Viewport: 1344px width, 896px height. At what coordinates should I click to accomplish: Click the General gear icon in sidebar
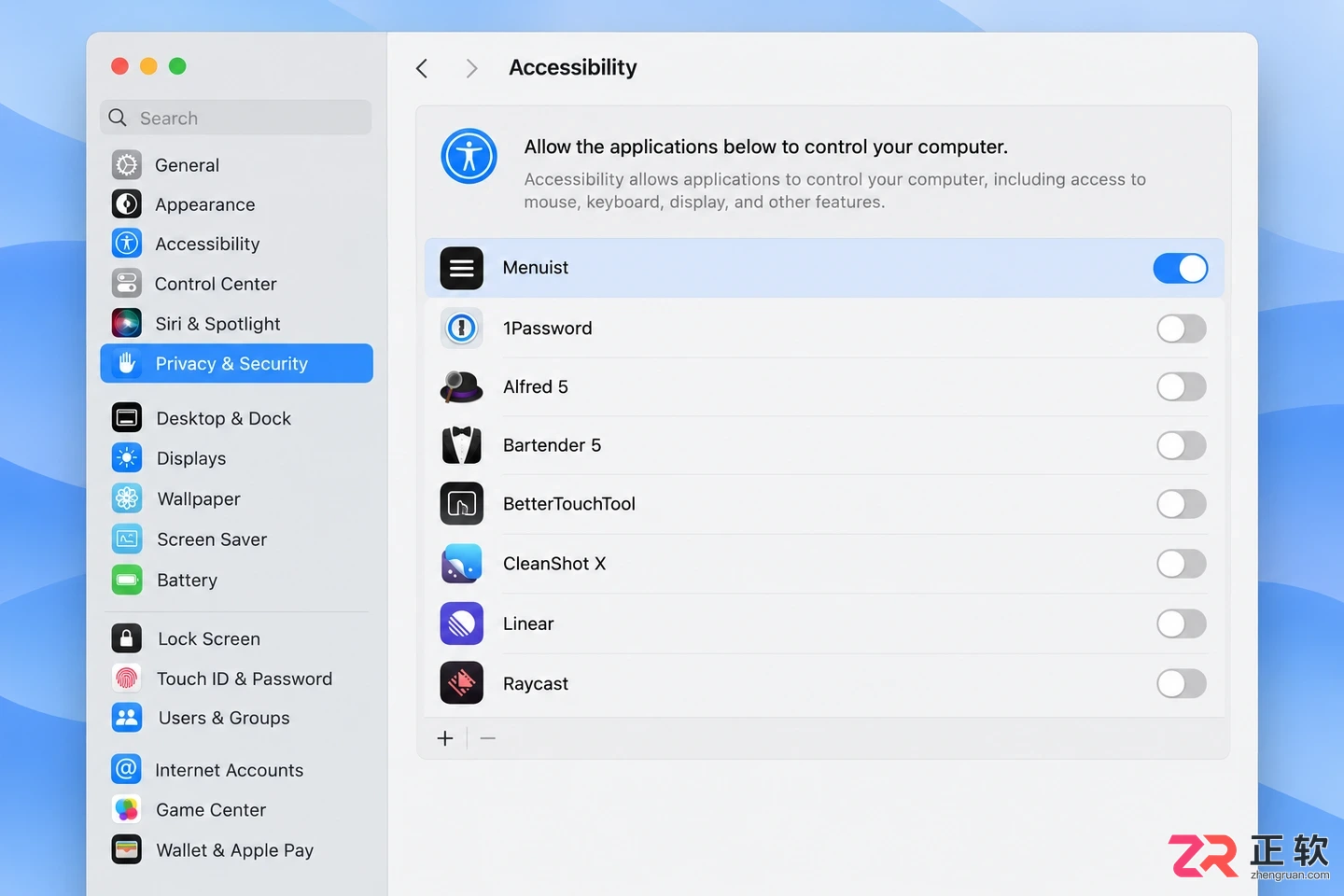pos(127,165)
